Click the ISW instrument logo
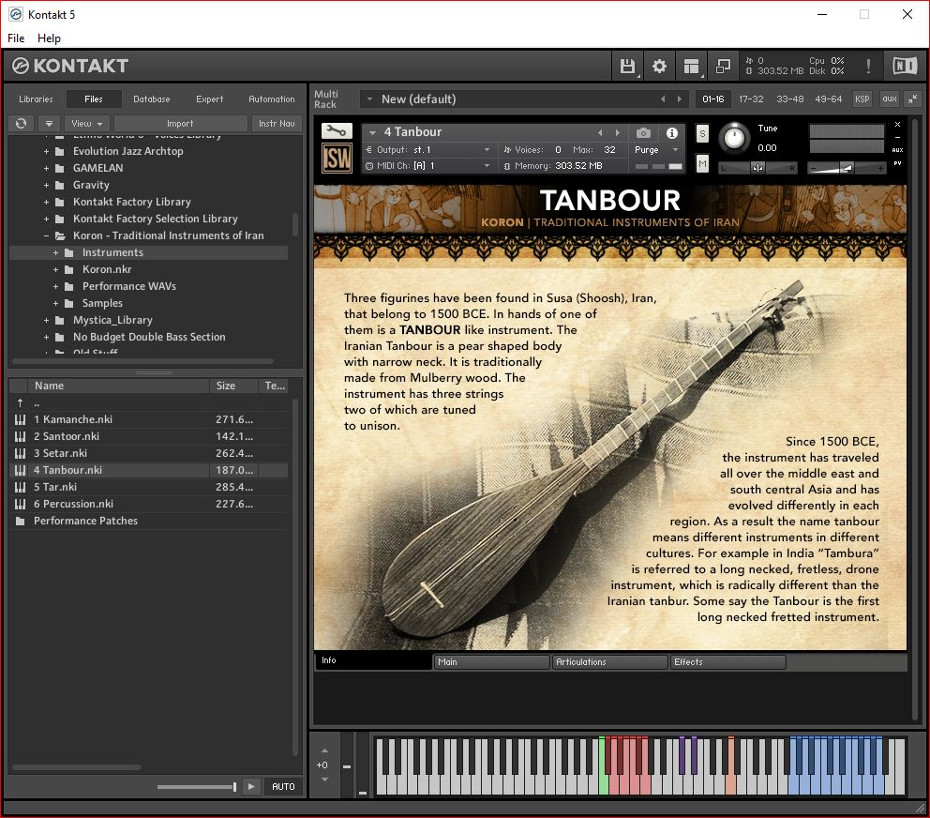The image size is (930, 818). (x=336, y=159)
